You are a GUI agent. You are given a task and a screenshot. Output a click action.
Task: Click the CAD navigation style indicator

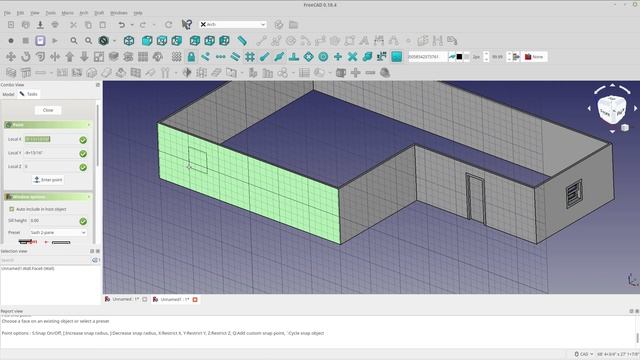(x=584, y=354)
